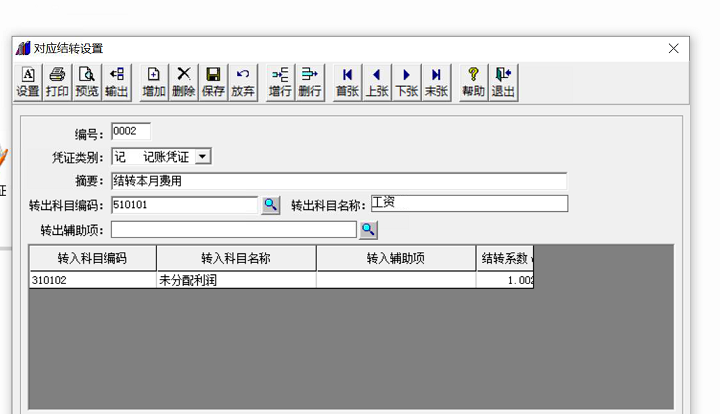Screen dimensions: 720x414
Task: Open 预览 print preview
Action: click(x=87, y=82)
